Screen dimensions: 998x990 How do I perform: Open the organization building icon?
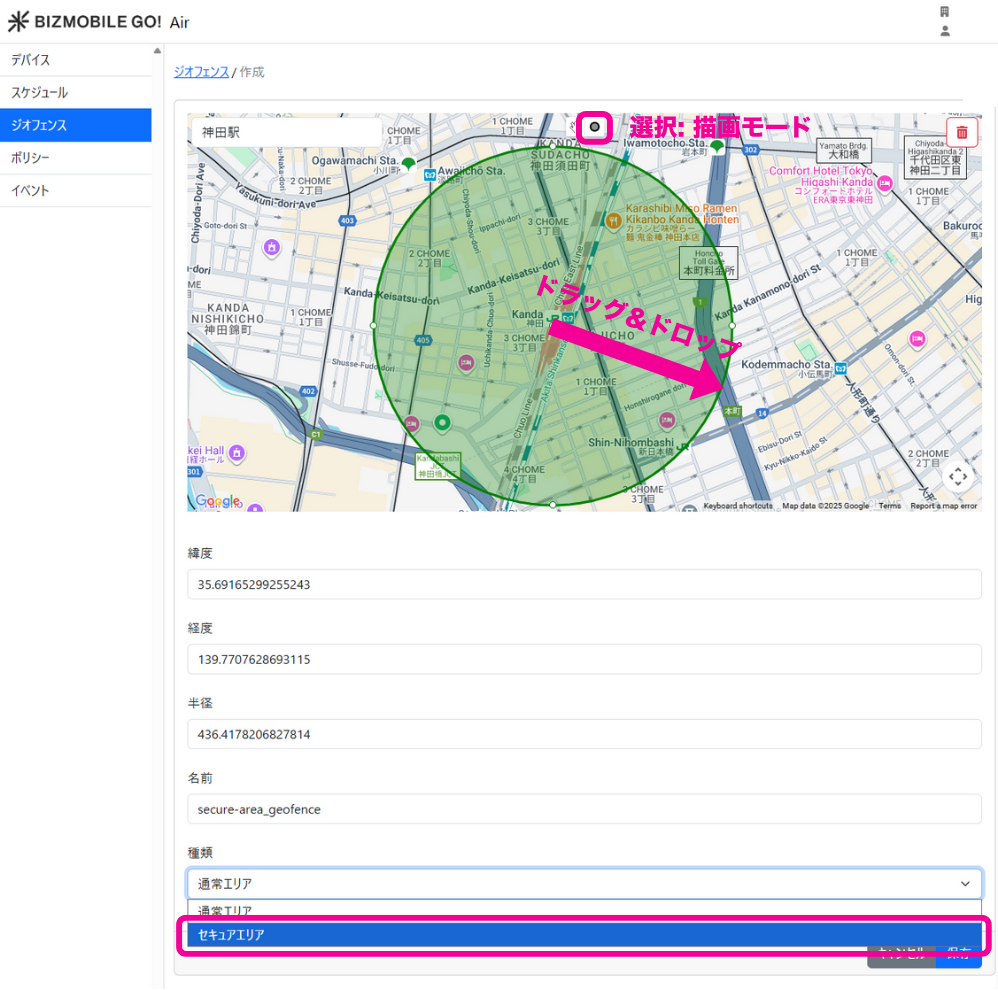[944, 12]
